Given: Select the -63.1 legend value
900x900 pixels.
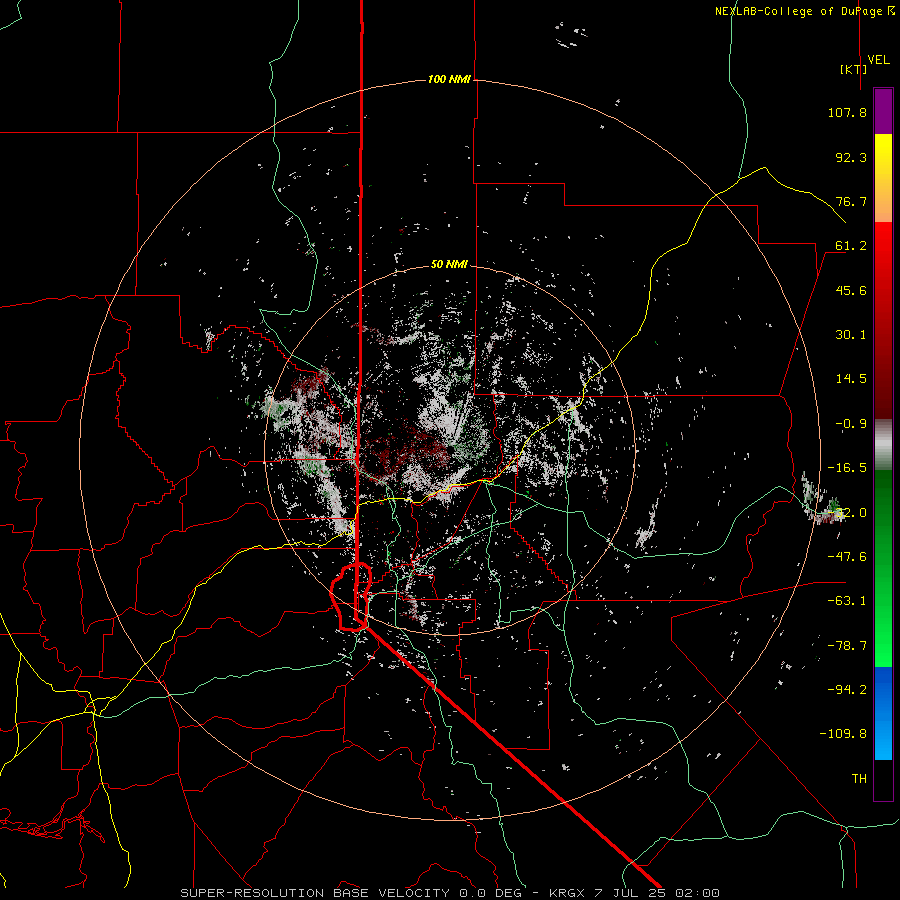Looking at the screenshot, I should click(847, 601).
